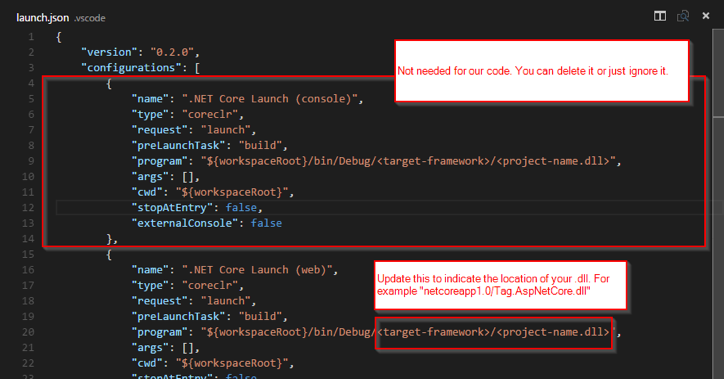Viewport: 724px width, 379px height.
Task: Click line number 4 in the gutter
Action: (31, 84)
